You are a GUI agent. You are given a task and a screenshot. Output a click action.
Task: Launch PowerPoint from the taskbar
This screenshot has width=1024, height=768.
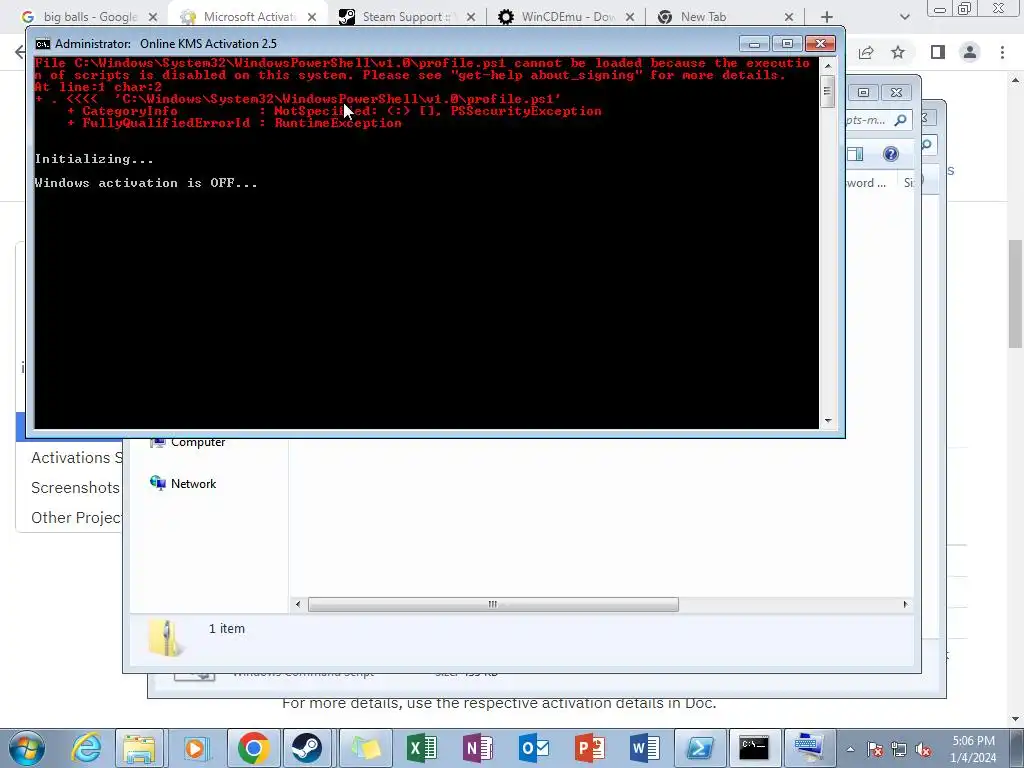pyautogui.click(x=589, y=748)
